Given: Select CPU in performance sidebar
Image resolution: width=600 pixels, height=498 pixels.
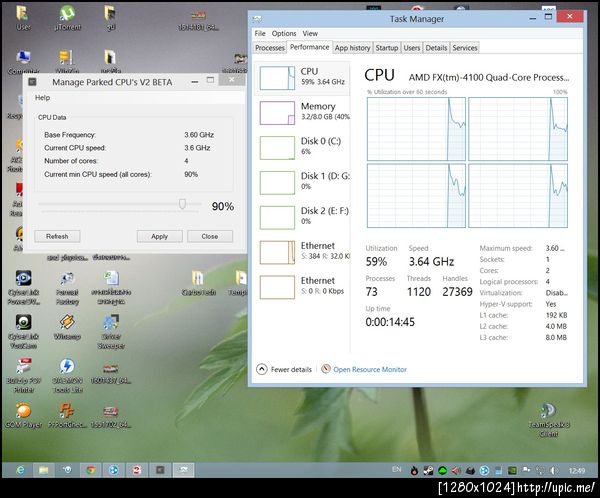Looking at the screenshot, I should 302,78.
